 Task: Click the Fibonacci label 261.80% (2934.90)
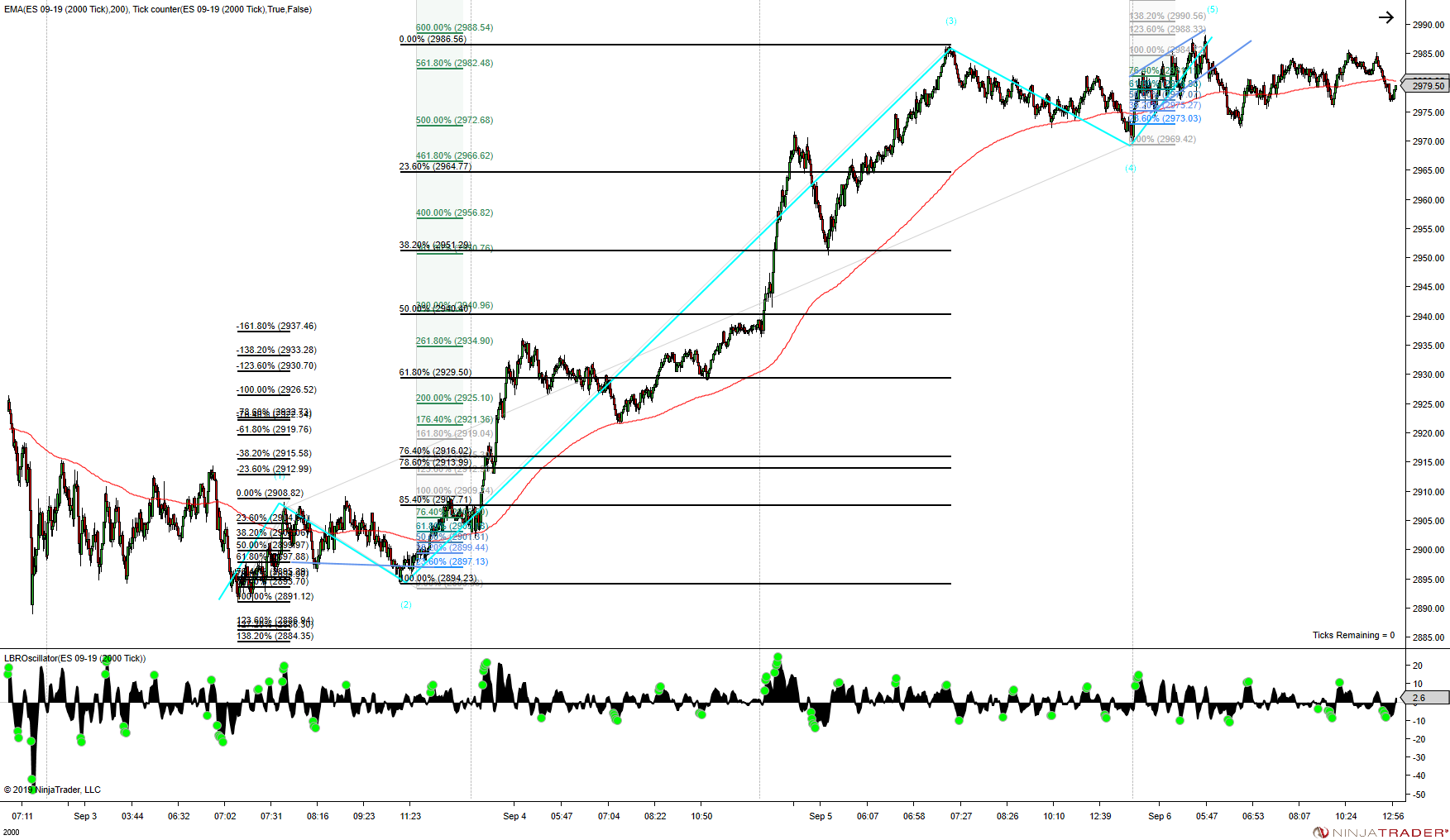pos(454,341)
